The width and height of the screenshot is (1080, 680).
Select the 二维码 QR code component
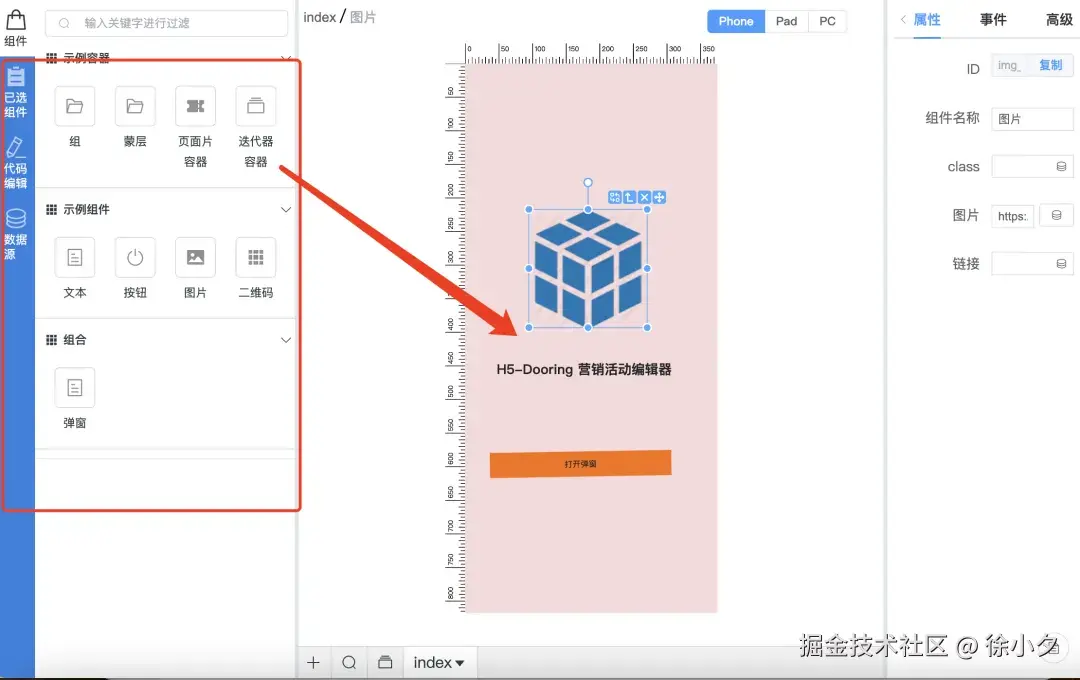[256, 257]
